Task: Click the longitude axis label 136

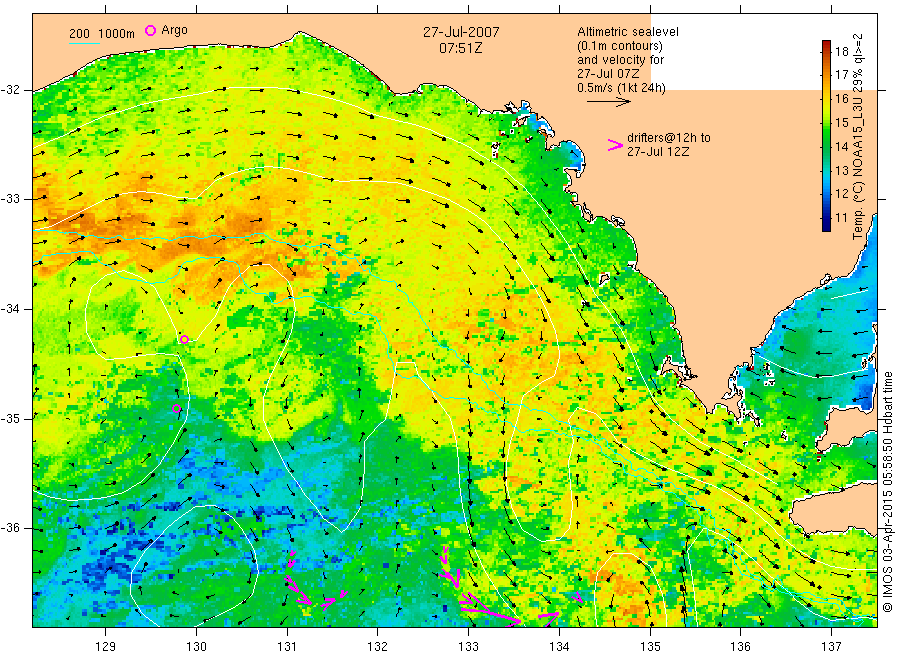Action: point(740,647)
